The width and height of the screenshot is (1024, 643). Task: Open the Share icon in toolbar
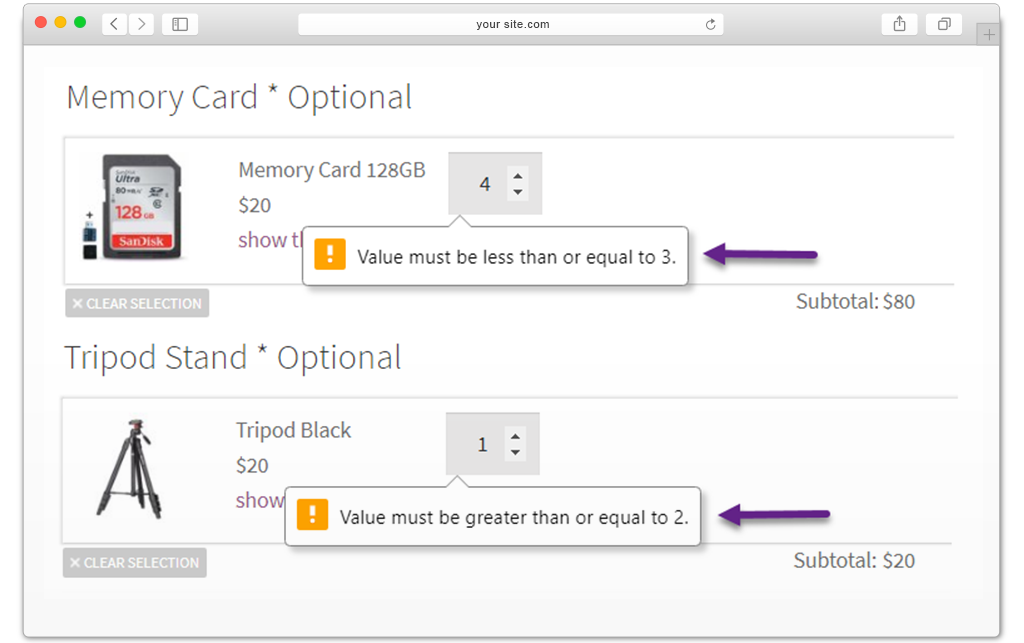(x=899, y=24)
